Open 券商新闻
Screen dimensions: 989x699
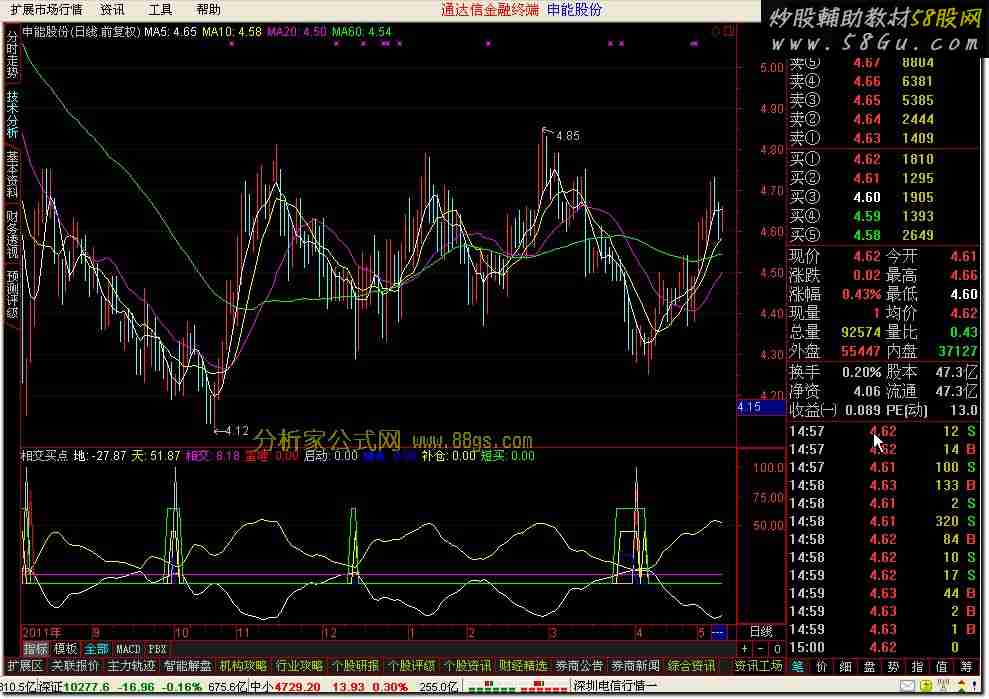point(635,666)
